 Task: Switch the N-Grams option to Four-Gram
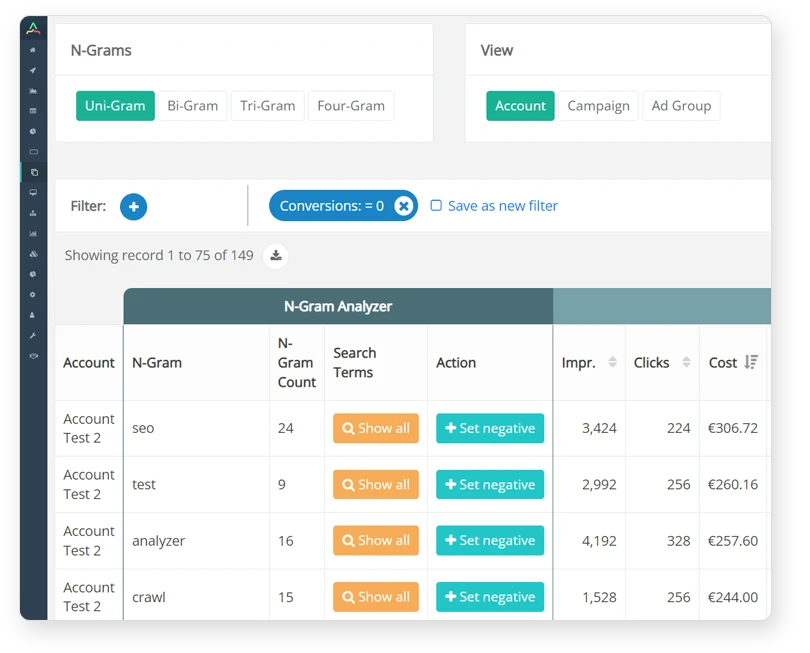pyautogui.click(x=351, y=106)
